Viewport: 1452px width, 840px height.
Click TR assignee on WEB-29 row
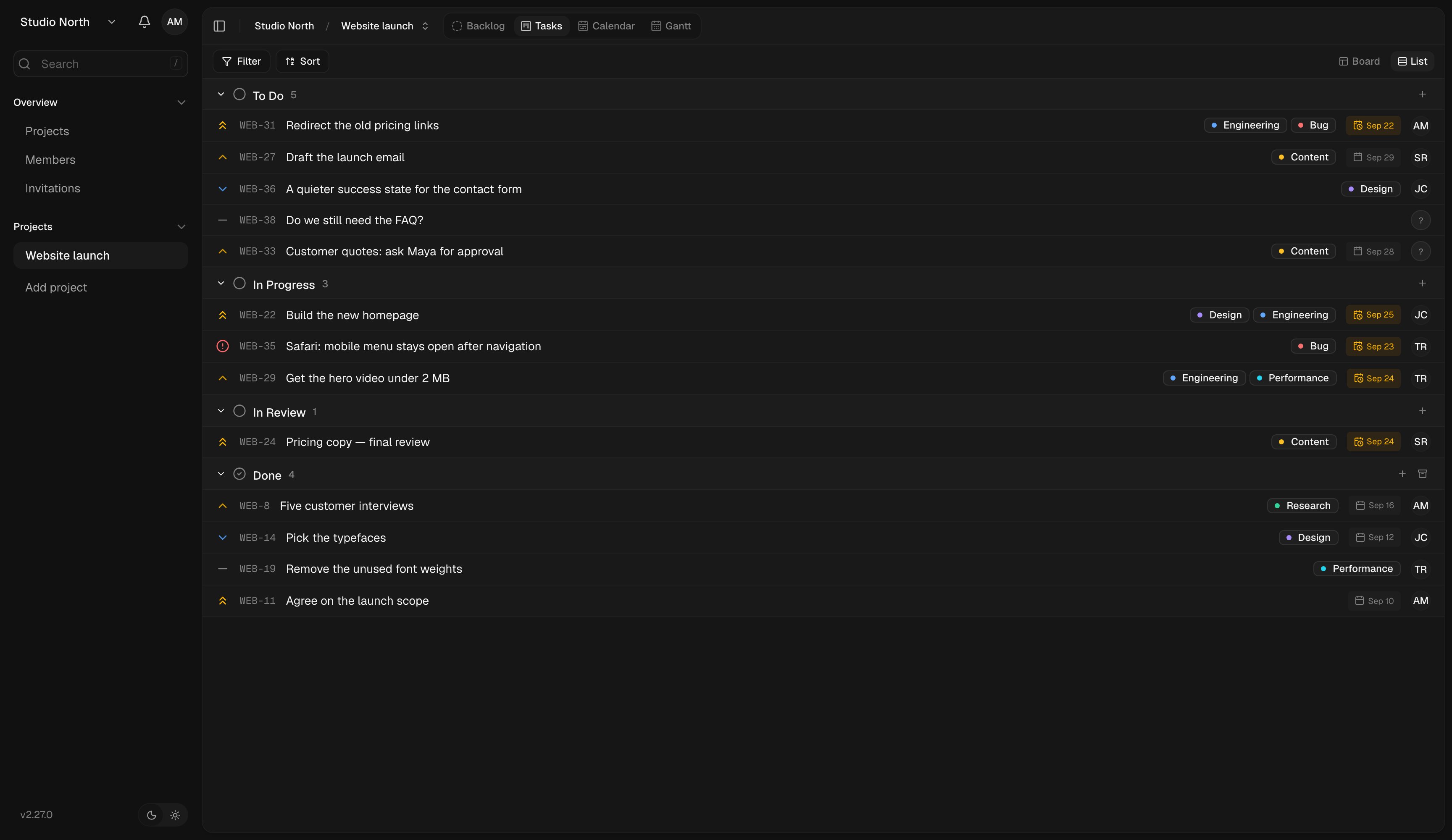point(1420,378)
